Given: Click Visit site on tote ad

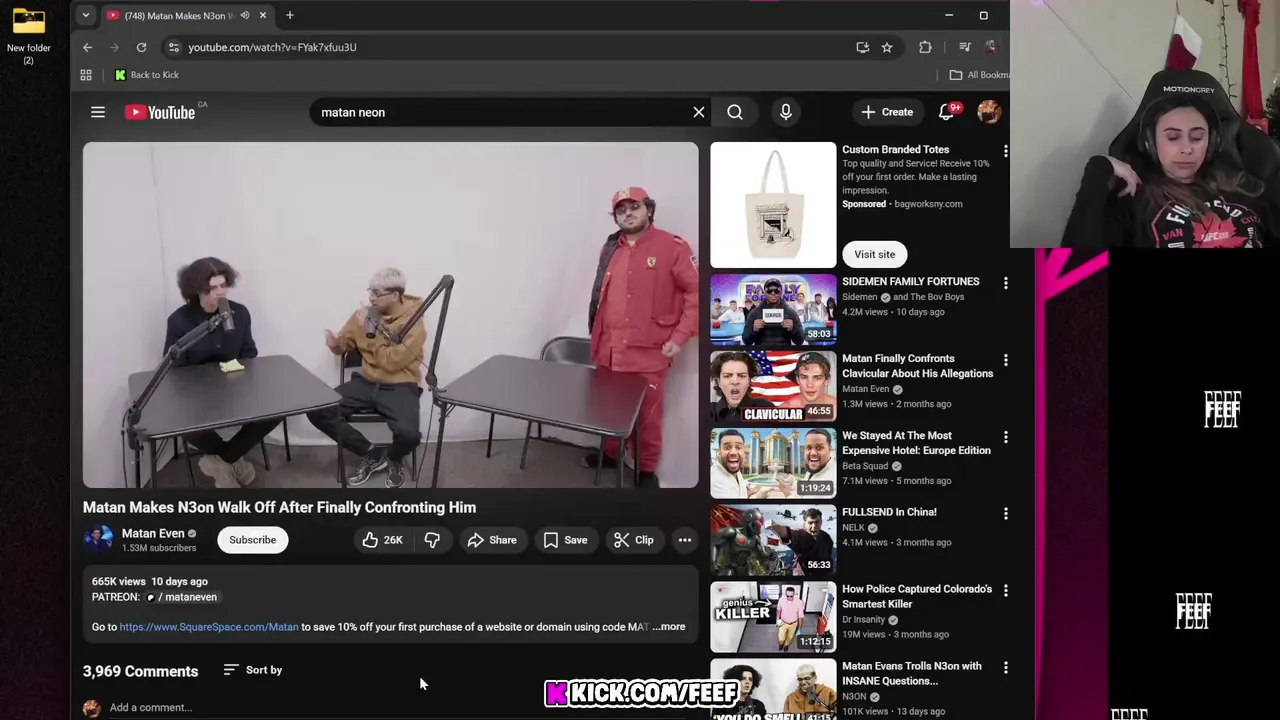Looking at the screenshot, I should pos(874,254).
